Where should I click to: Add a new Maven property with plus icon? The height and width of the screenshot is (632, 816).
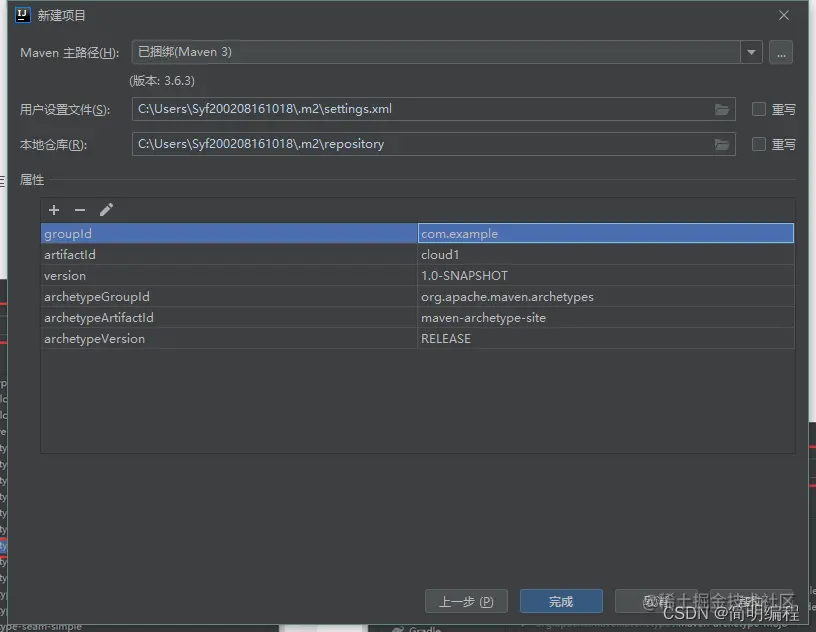[54, 210]
